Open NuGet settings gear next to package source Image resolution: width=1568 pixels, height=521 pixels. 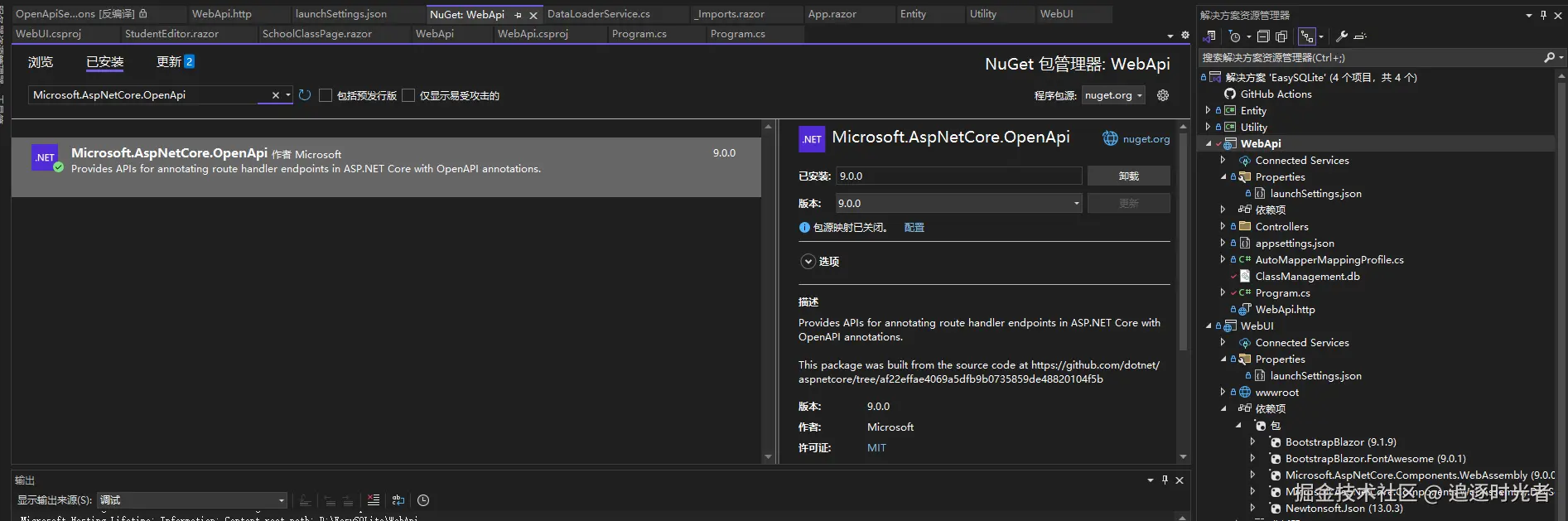1163,95
